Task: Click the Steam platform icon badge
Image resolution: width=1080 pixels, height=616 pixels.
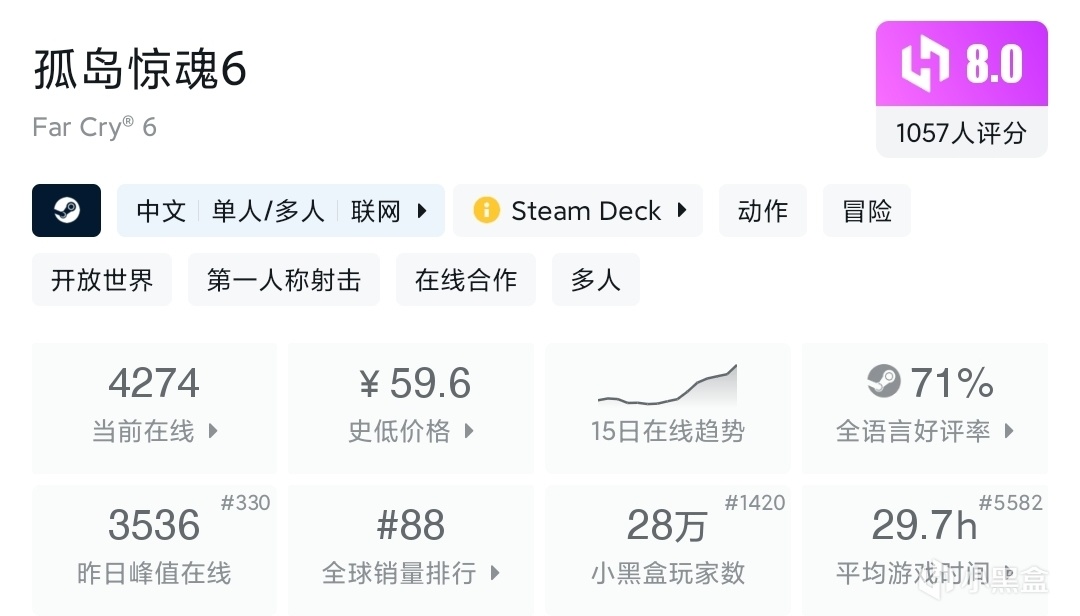Action: tap(66, 211)
